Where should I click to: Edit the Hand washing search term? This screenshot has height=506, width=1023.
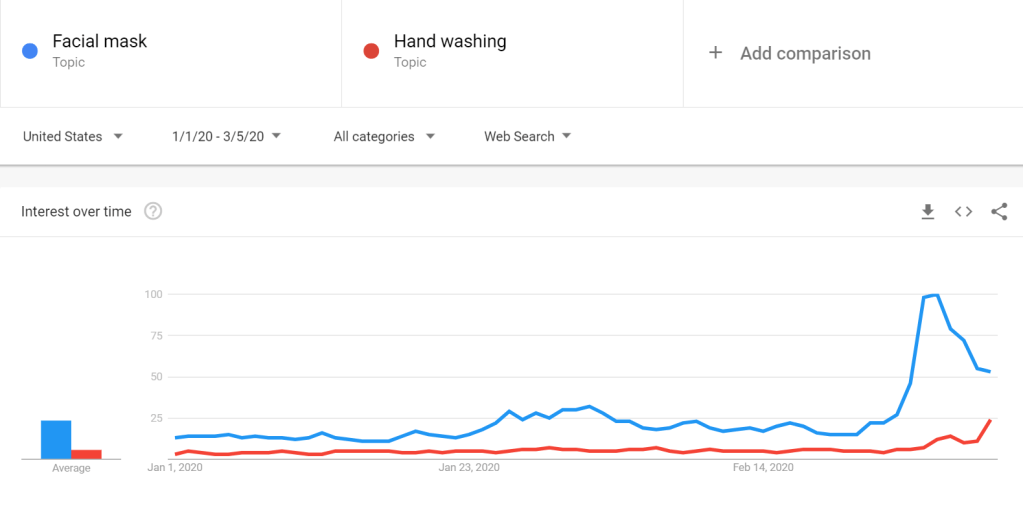[450, 42]
